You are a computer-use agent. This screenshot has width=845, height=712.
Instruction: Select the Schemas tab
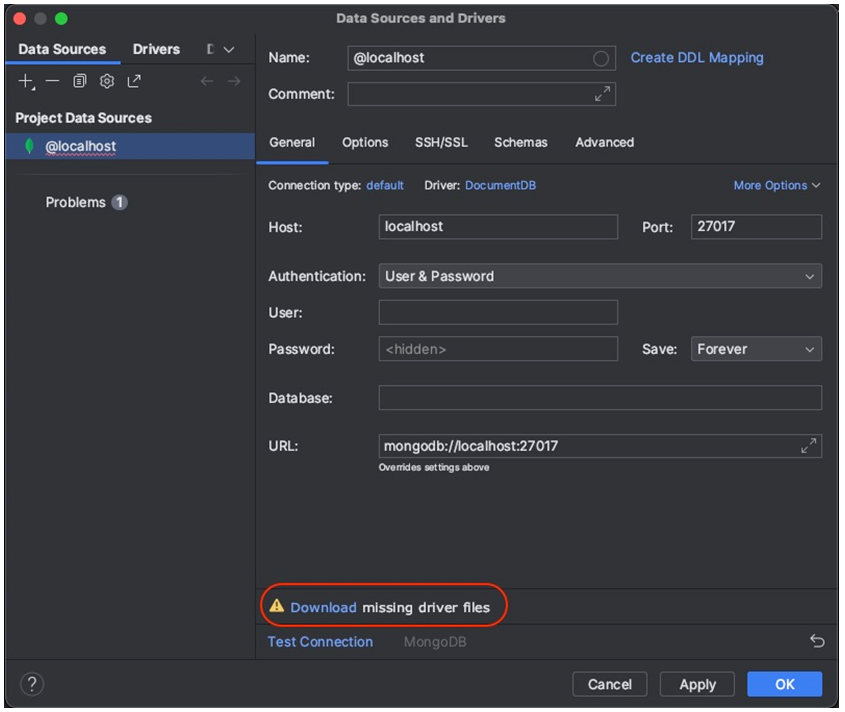point(520,142)
